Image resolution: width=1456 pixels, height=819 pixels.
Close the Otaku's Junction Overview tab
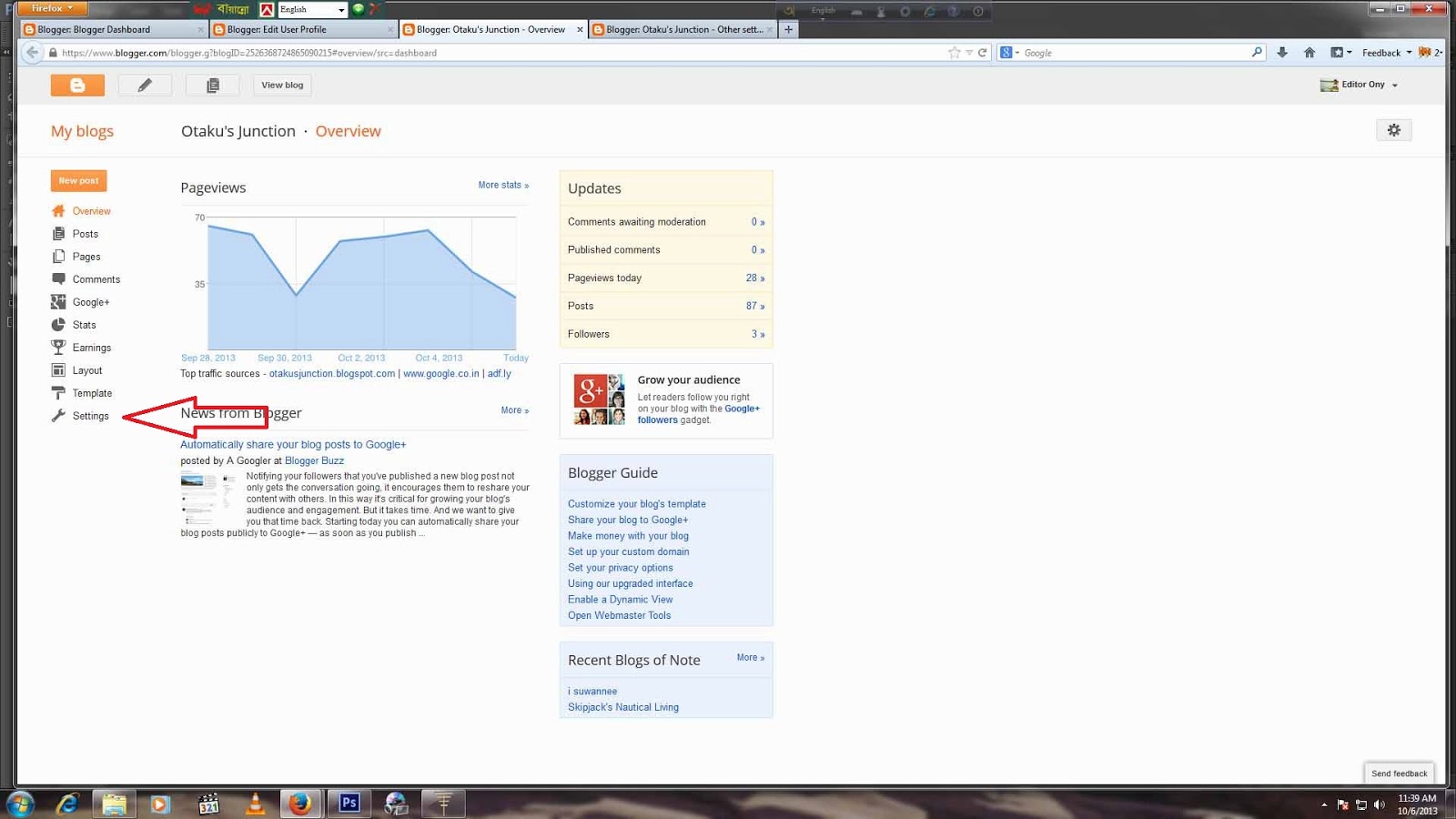point(580,29)
